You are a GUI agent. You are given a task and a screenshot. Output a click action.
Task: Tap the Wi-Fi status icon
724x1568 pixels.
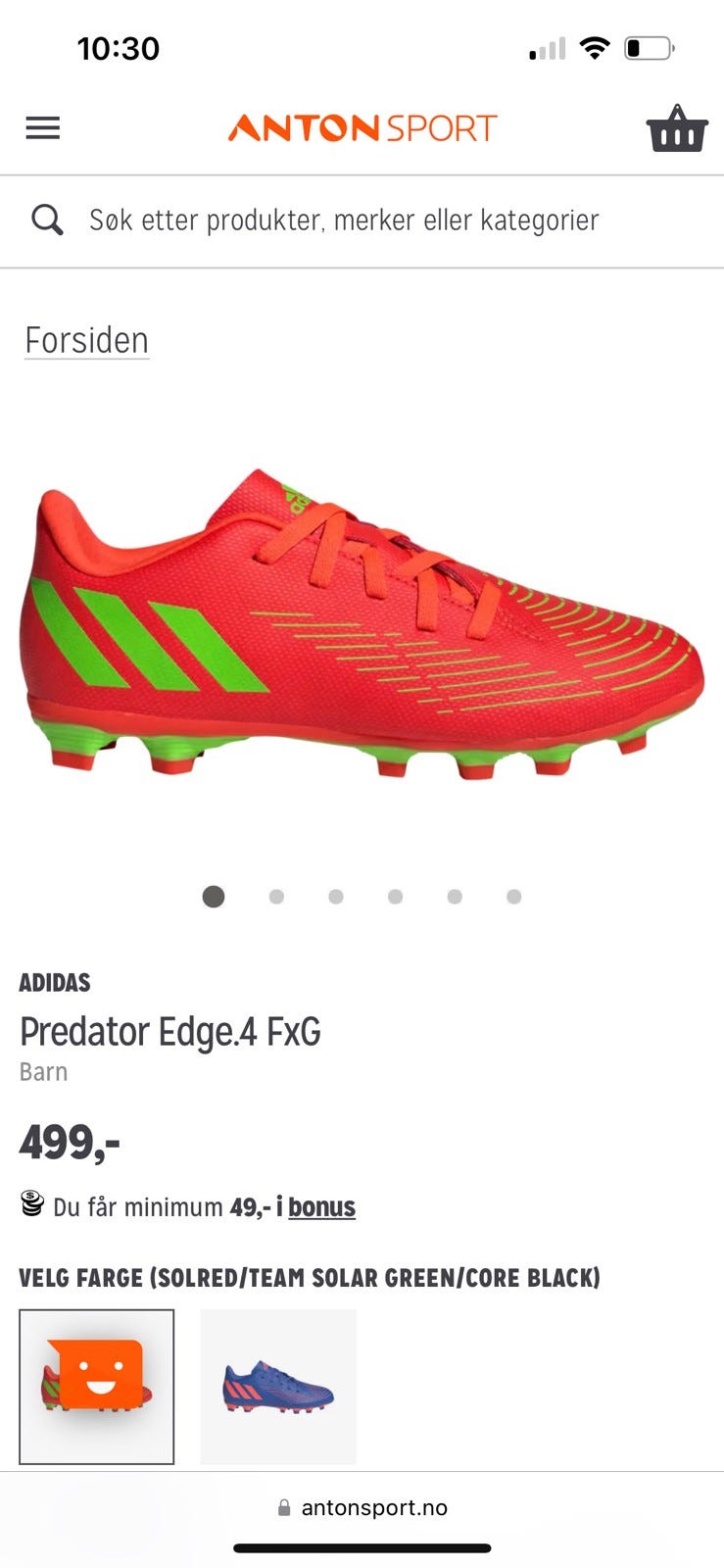tap(594, 48)
